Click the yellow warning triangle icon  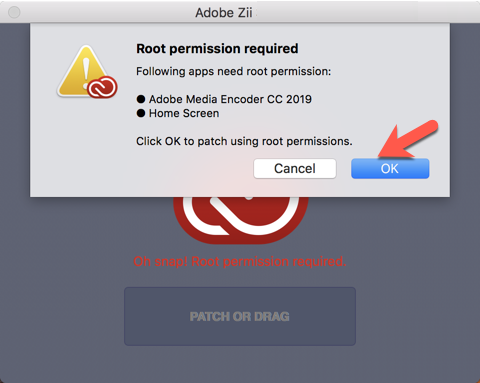tap(83, 71)
